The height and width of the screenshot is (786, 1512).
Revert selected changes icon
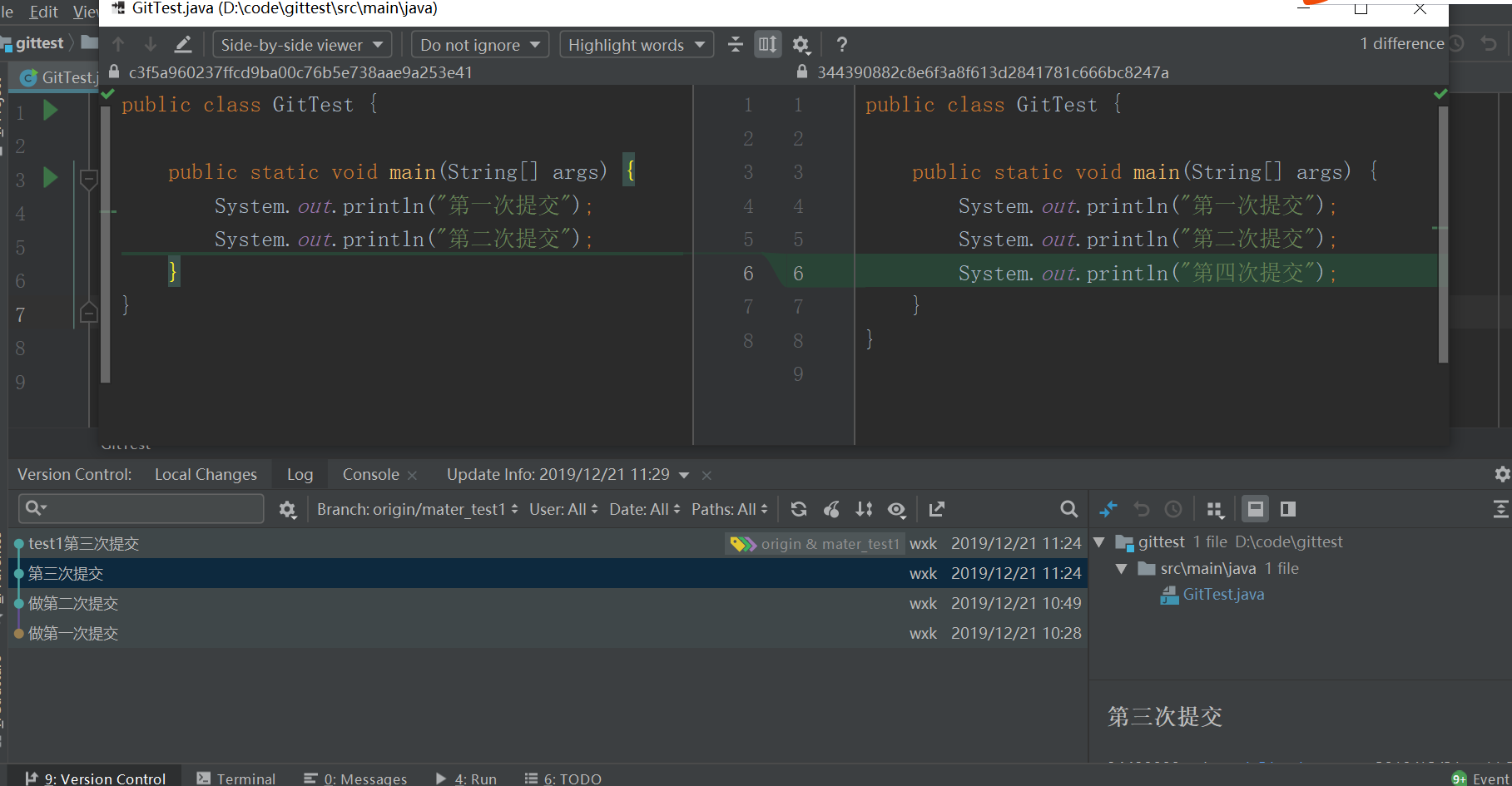pyautogui.click(x=1142, y=509)
